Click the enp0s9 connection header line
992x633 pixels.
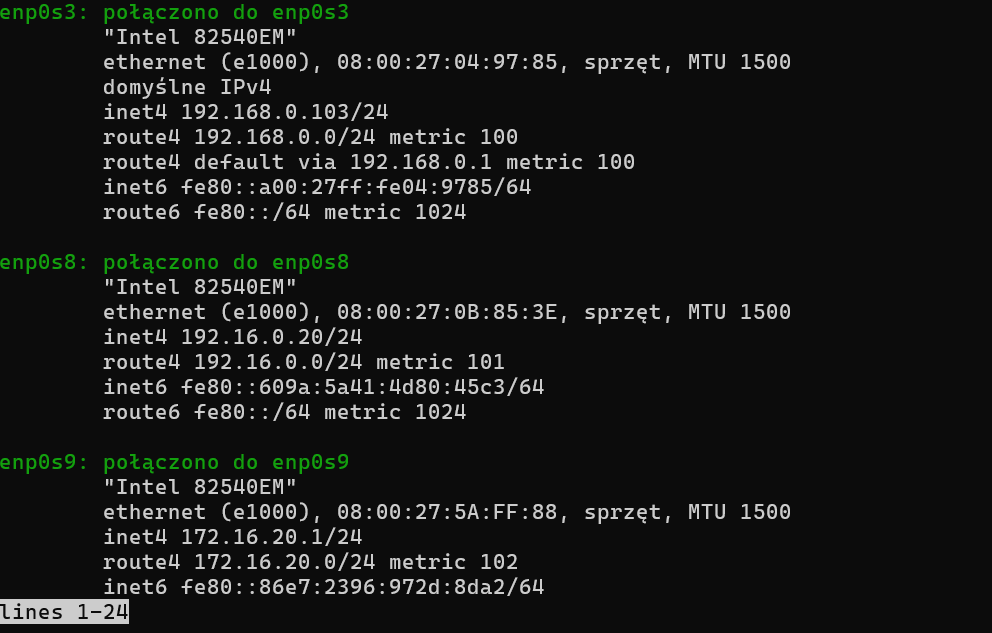[x=174, y=463]
